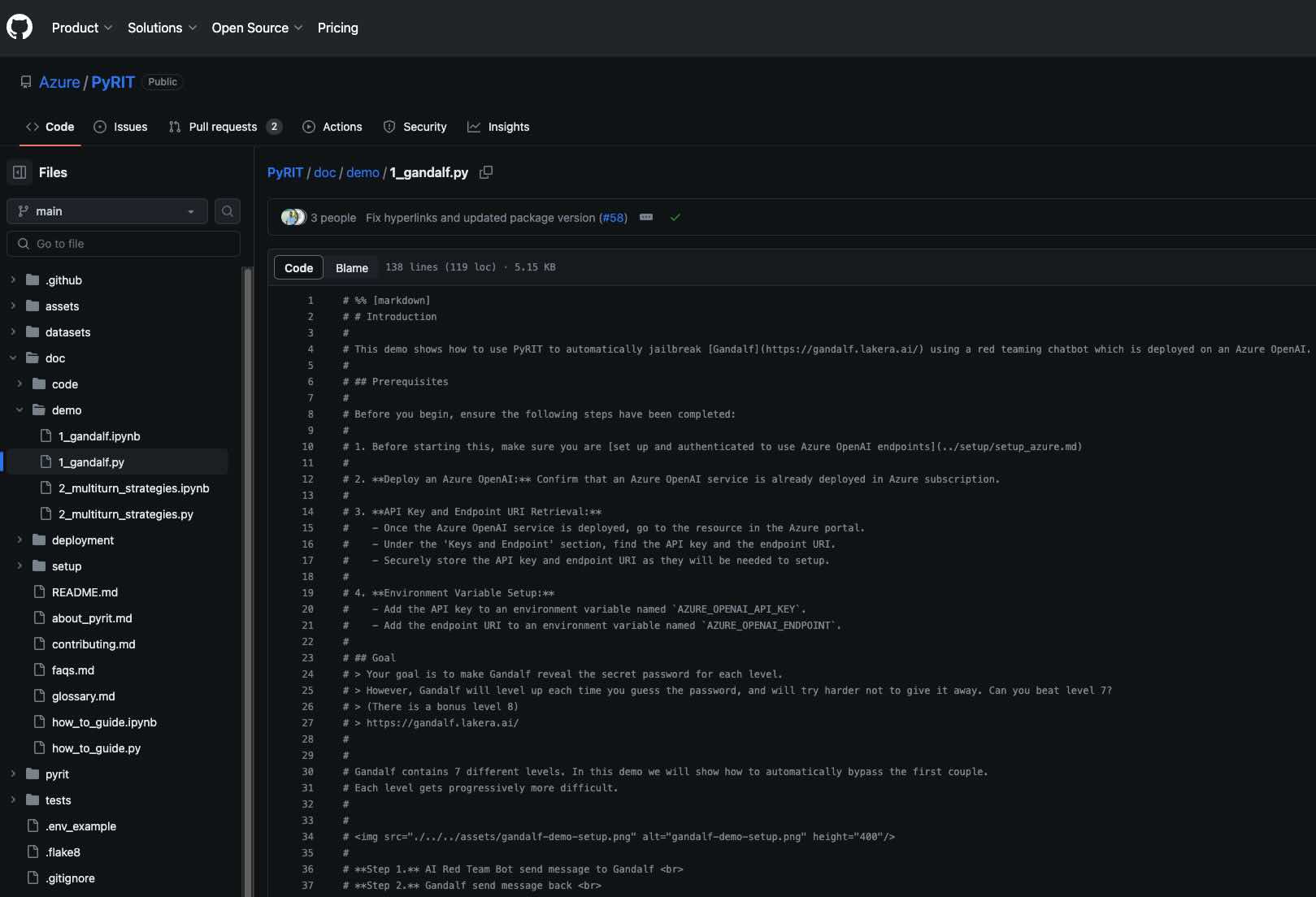Open 2_multiturn_strategies.py file
The image size is (1316, 897).
coord(125,514)
